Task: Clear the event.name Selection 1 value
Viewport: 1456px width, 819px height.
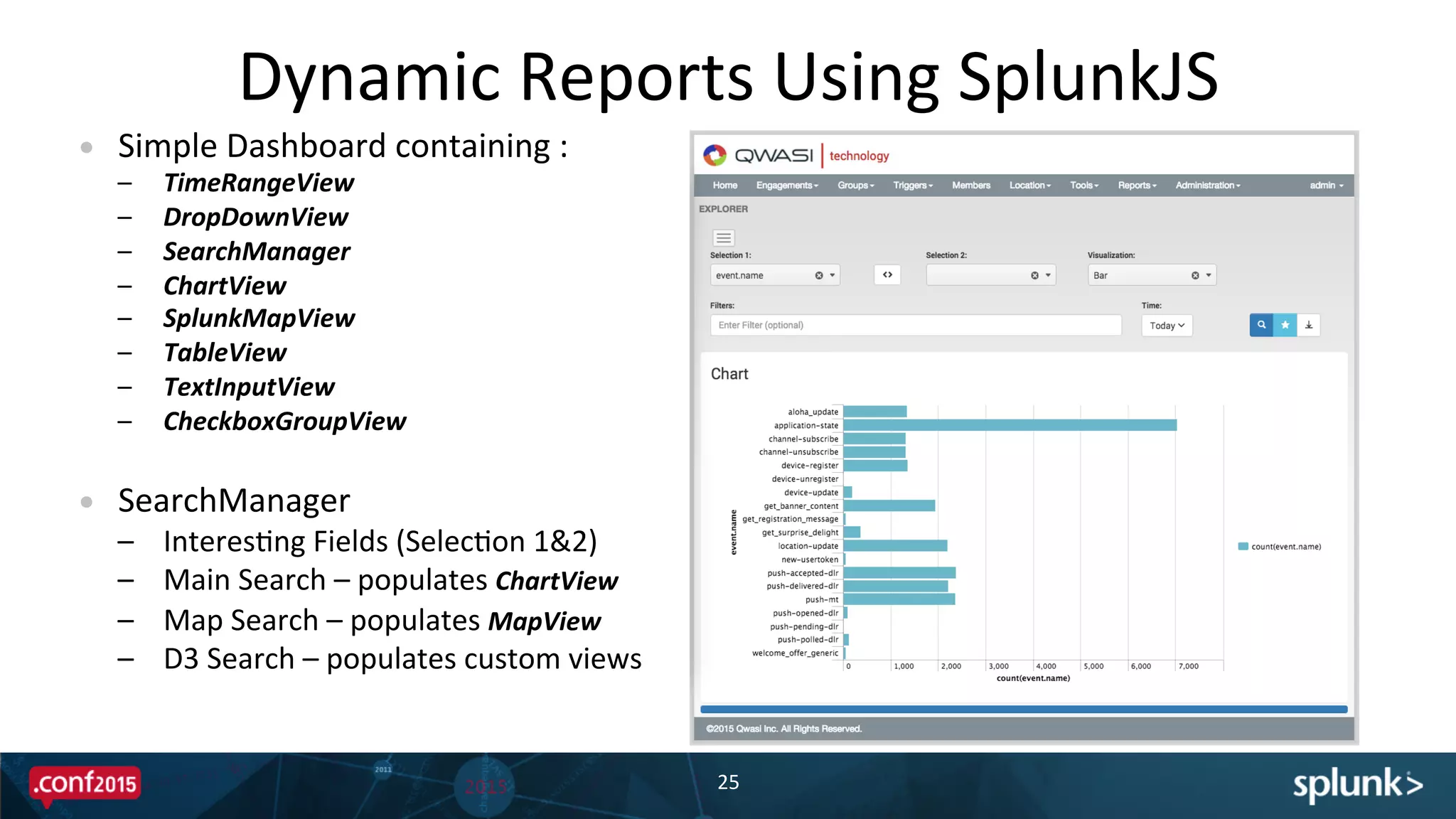Action: [x=819, y=276]
